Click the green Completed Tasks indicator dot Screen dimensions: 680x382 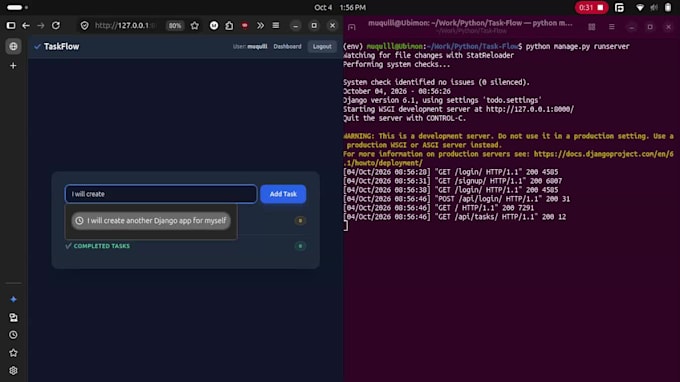click(x=300, y=246)
